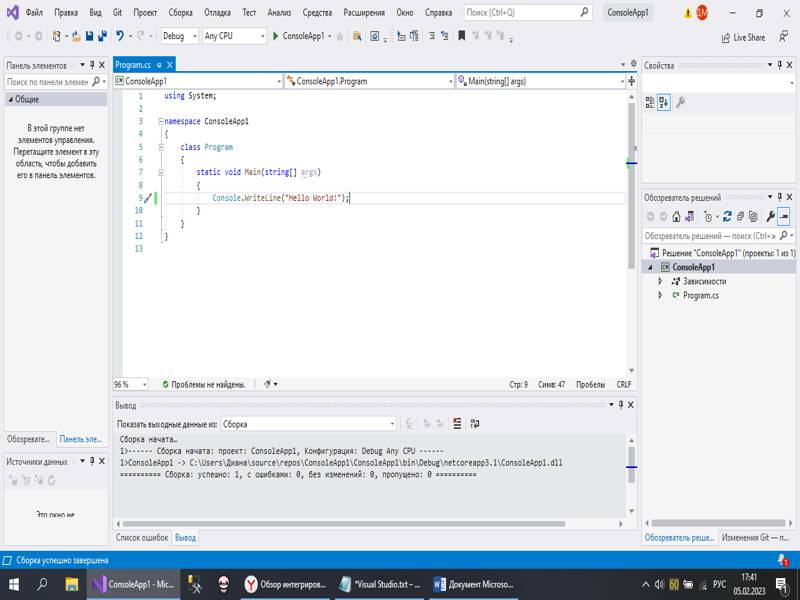Open the Сборка menu
This screenshot has width=800, height=600.
(x=180, y=13)
